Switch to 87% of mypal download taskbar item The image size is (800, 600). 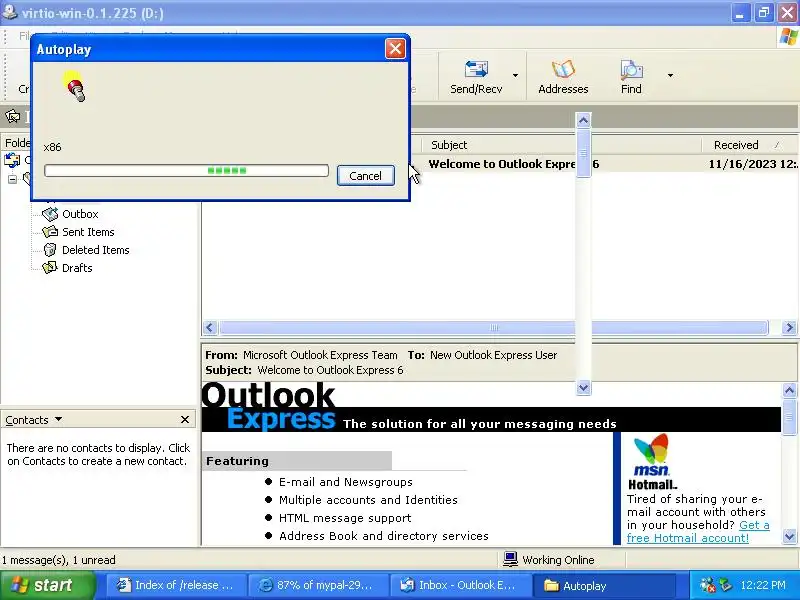[x=317, y=585]
